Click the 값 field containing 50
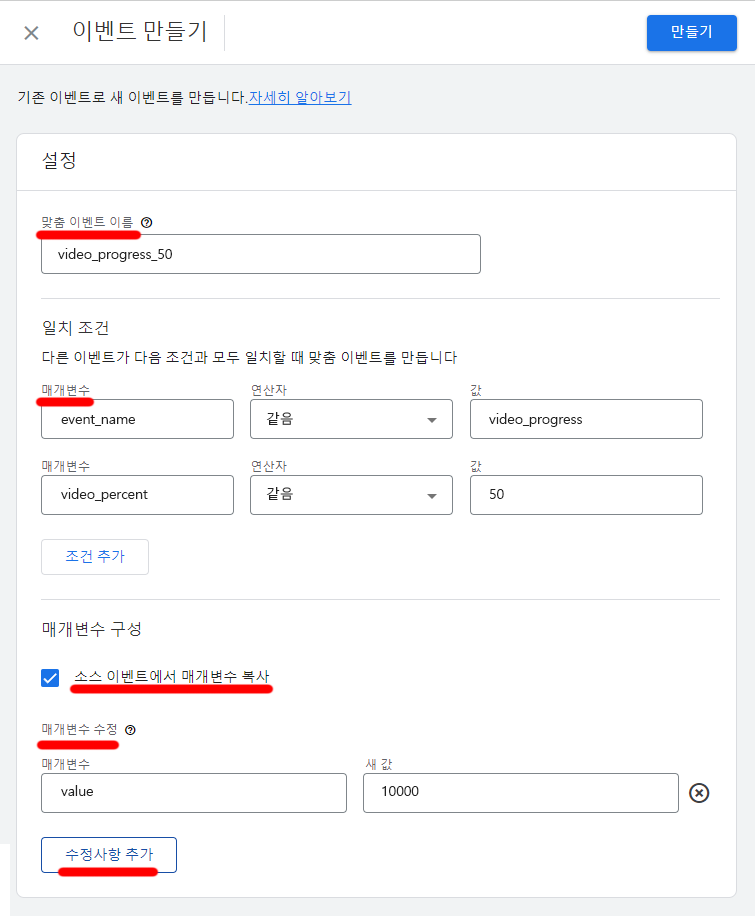 coord(586,494)
